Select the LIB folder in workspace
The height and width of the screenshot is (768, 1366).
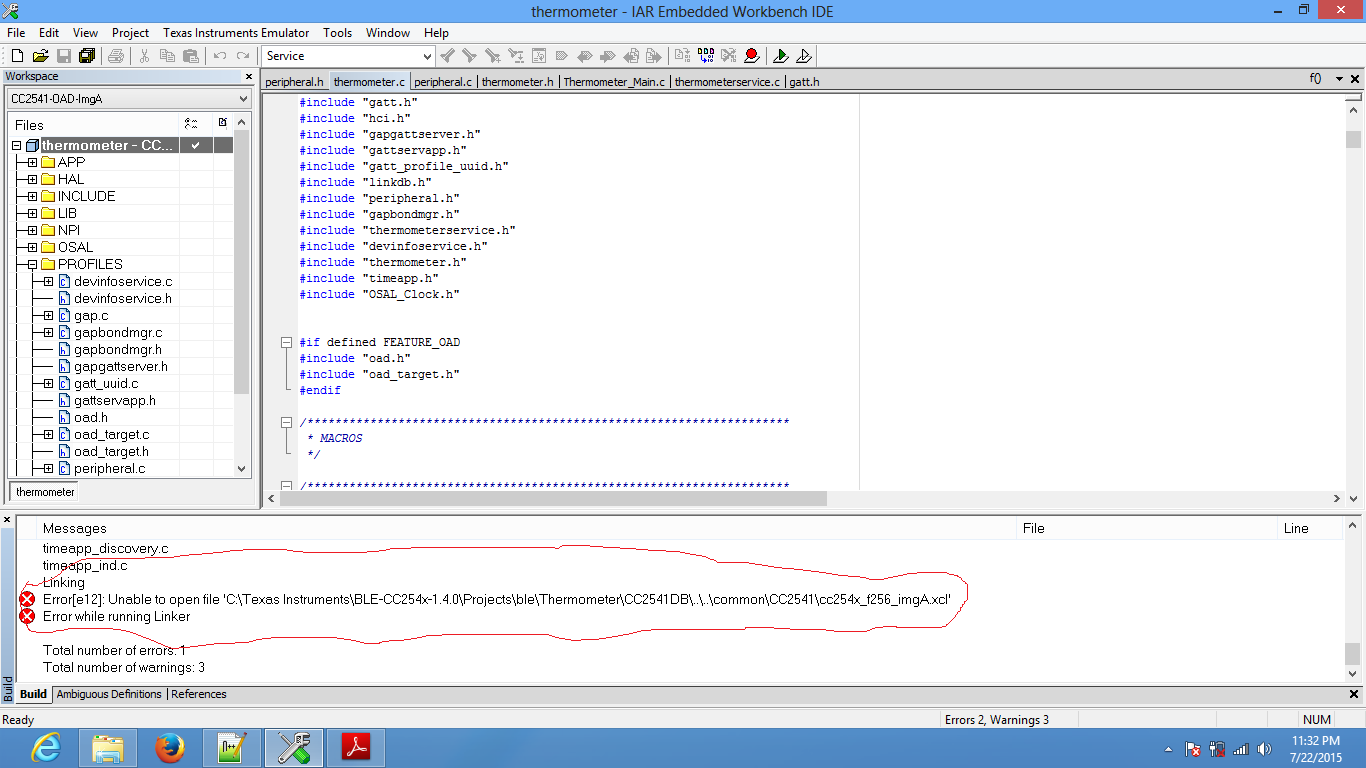tap(67, 213)
